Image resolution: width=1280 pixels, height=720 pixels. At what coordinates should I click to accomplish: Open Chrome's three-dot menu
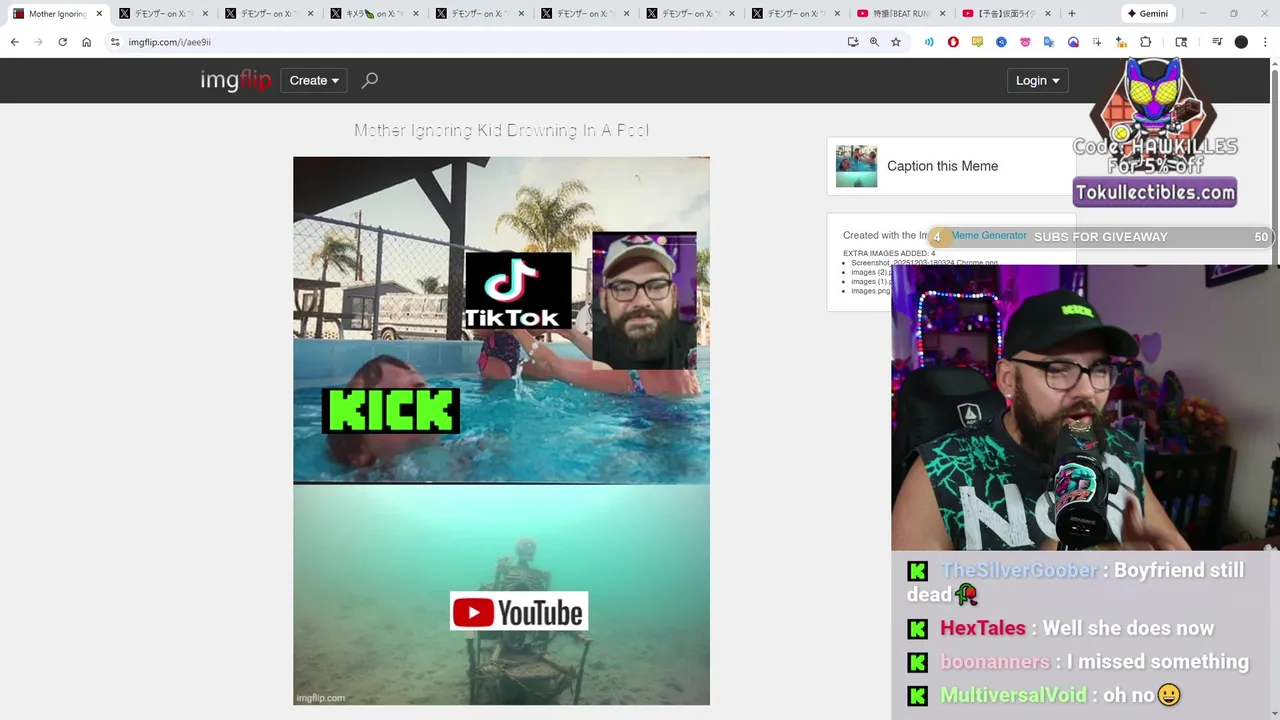(x=1265, y=42)
